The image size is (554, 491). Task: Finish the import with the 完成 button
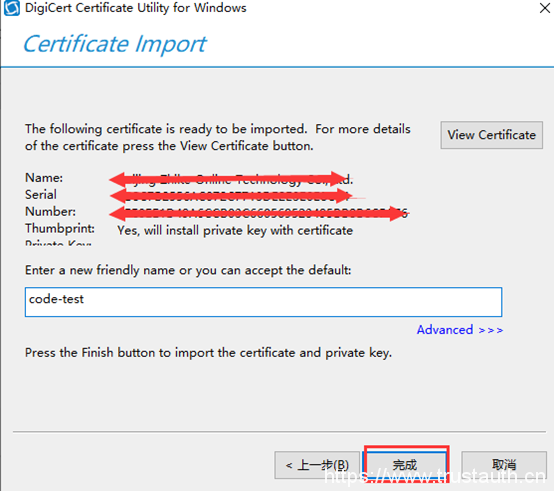(406, 465)
